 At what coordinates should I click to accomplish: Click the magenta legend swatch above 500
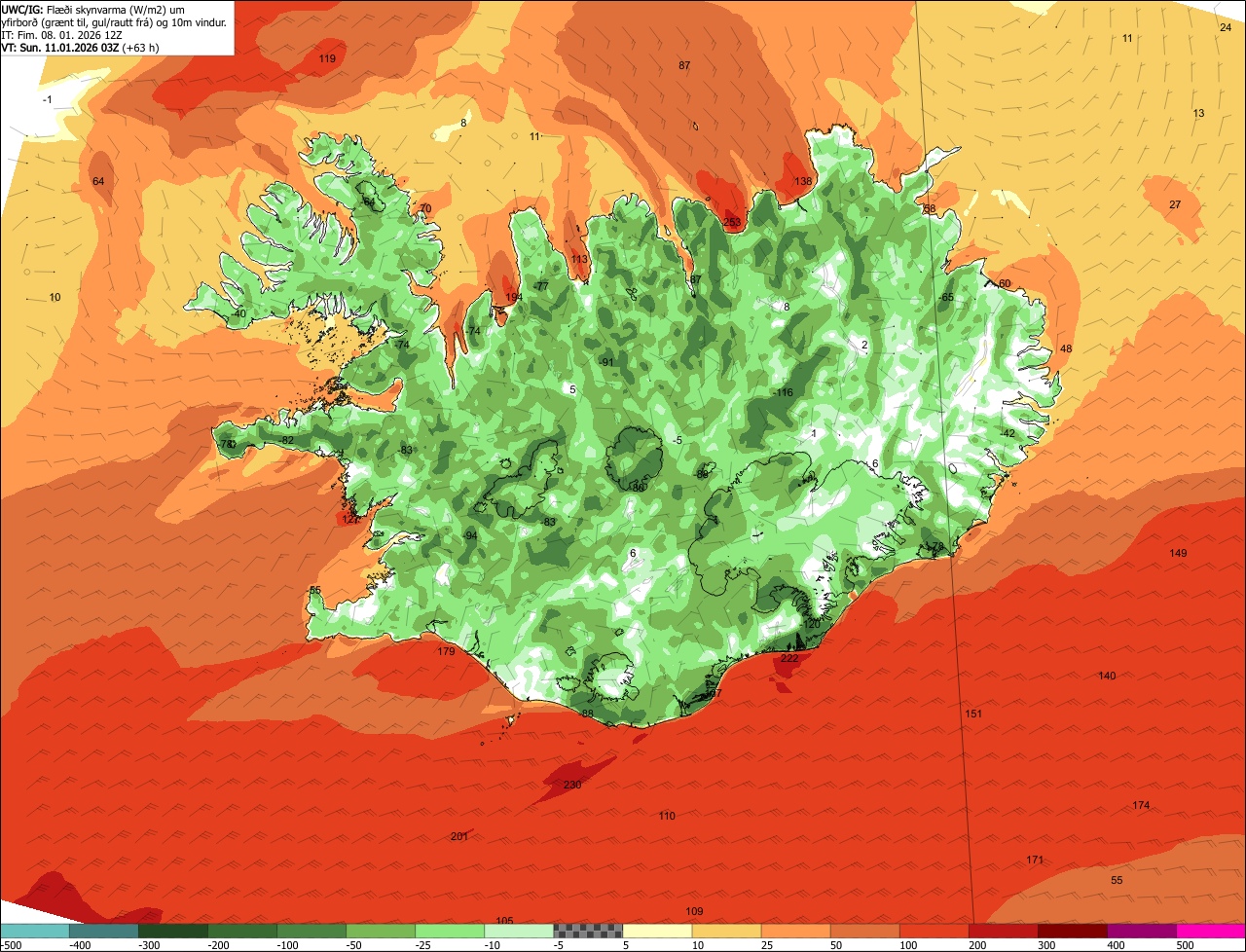pyautogui.click(x=1211, y=931)
